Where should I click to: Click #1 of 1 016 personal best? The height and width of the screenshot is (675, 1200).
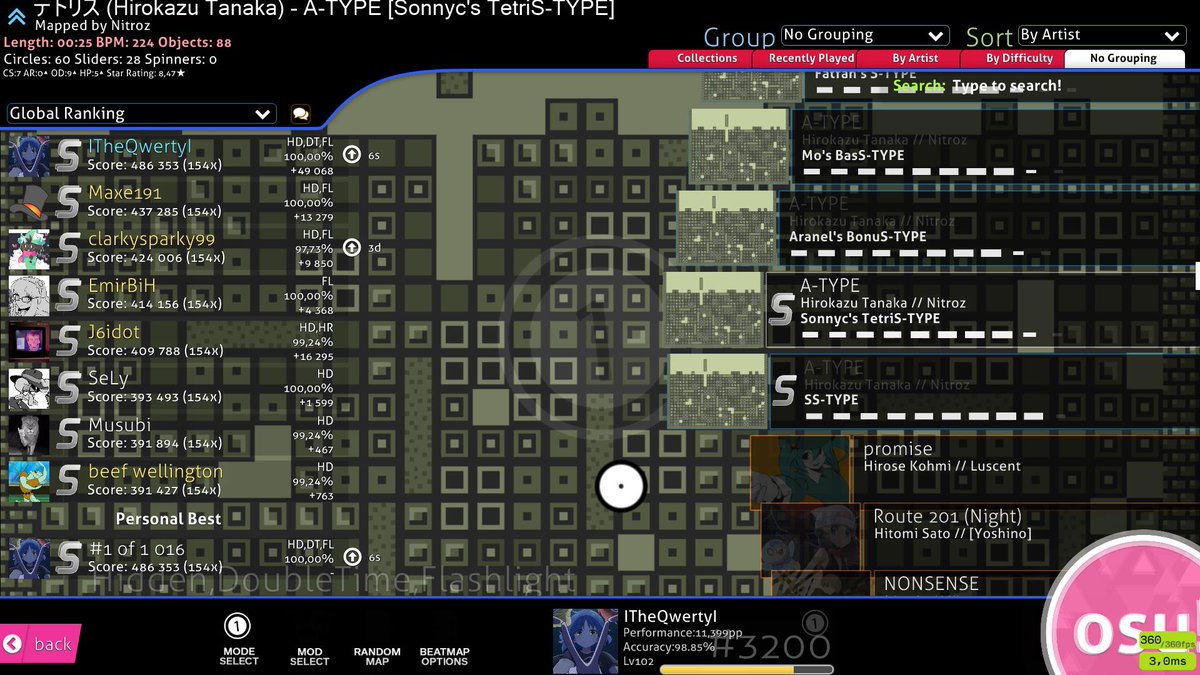coord(136,549)
